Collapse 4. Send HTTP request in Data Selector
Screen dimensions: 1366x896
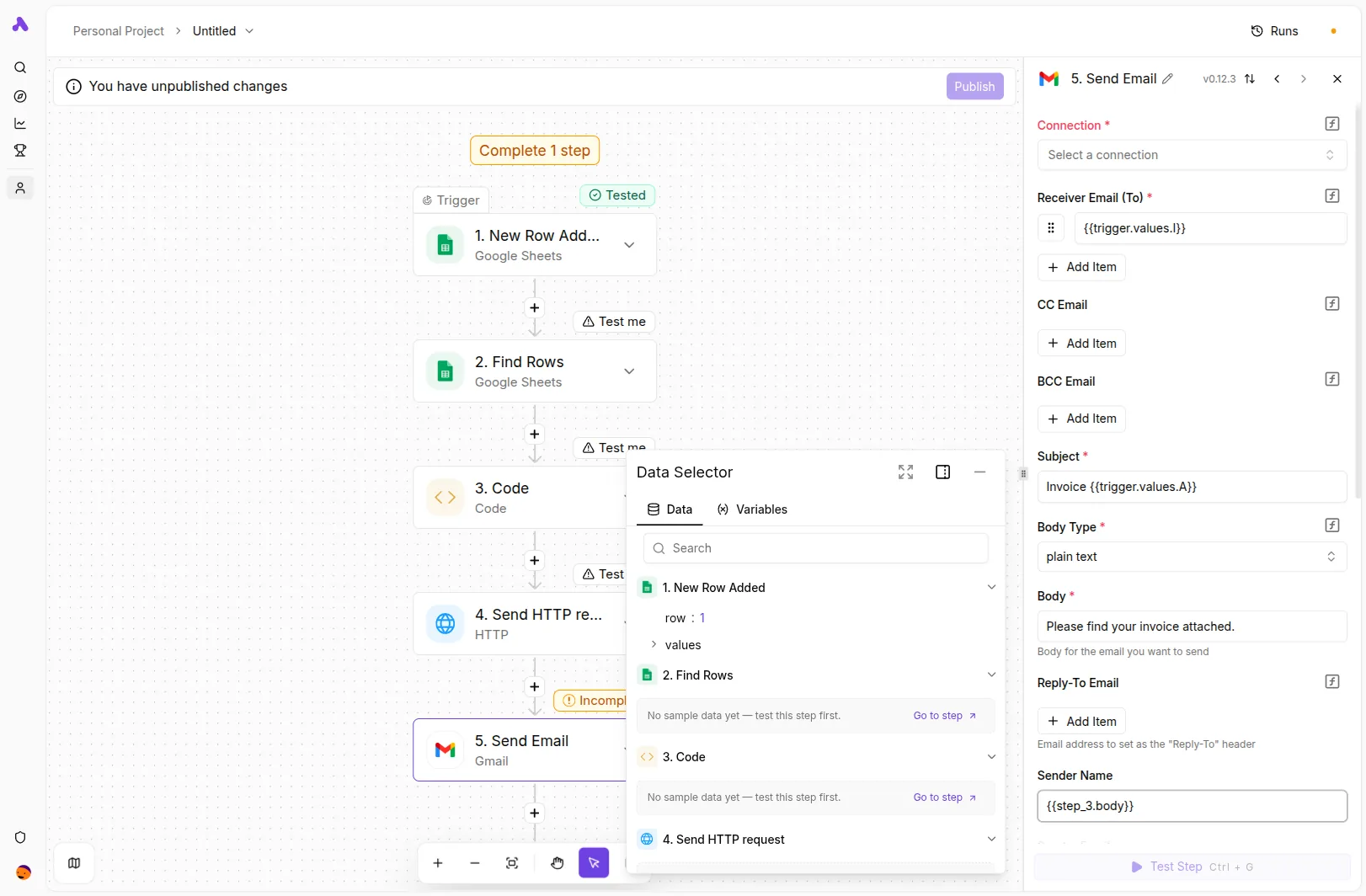(x=991, y=840)
